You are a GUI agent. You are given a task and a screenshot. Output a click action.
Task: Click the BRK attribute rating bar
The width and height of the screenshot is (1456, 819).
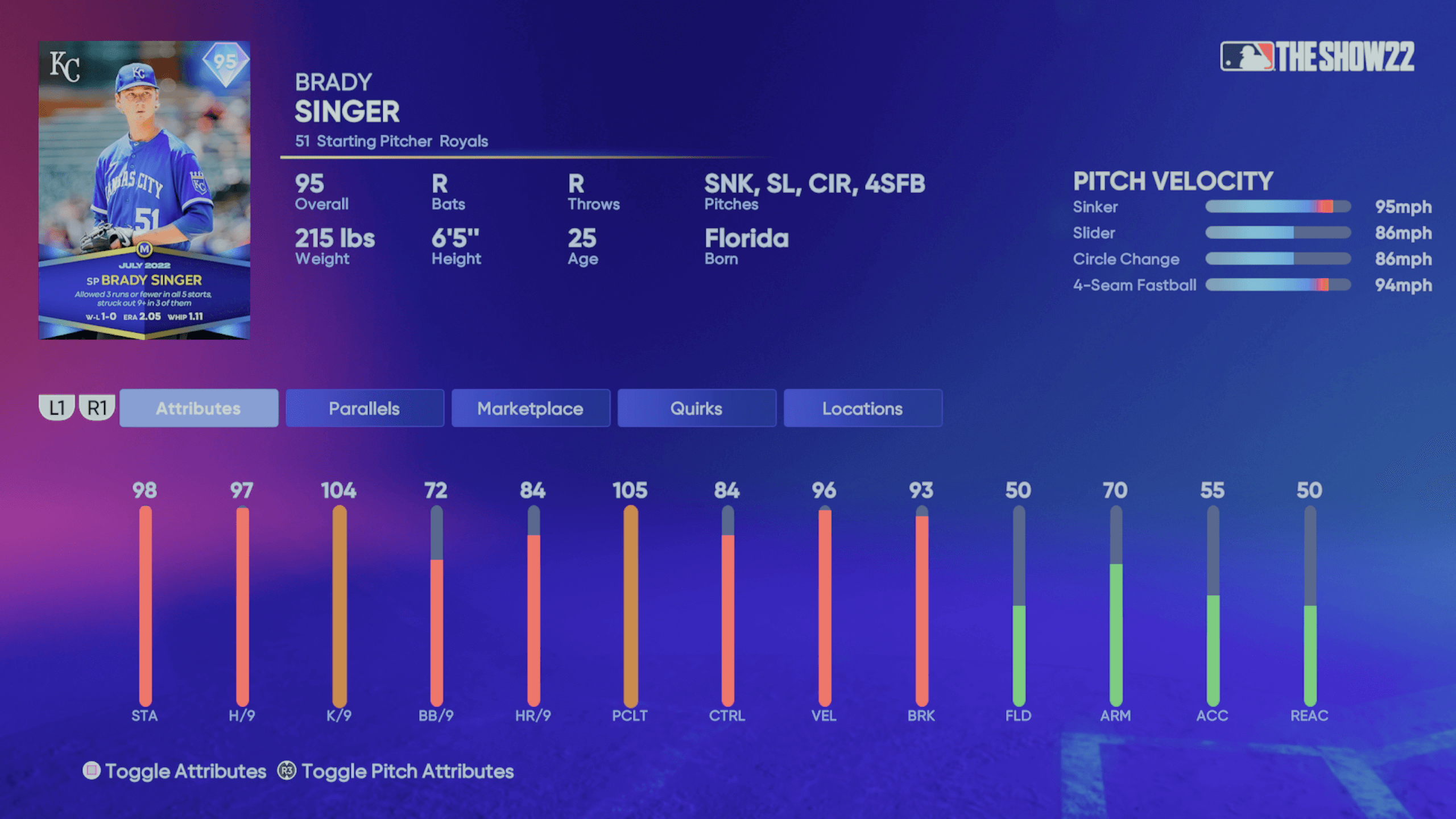tap(920, 600)
